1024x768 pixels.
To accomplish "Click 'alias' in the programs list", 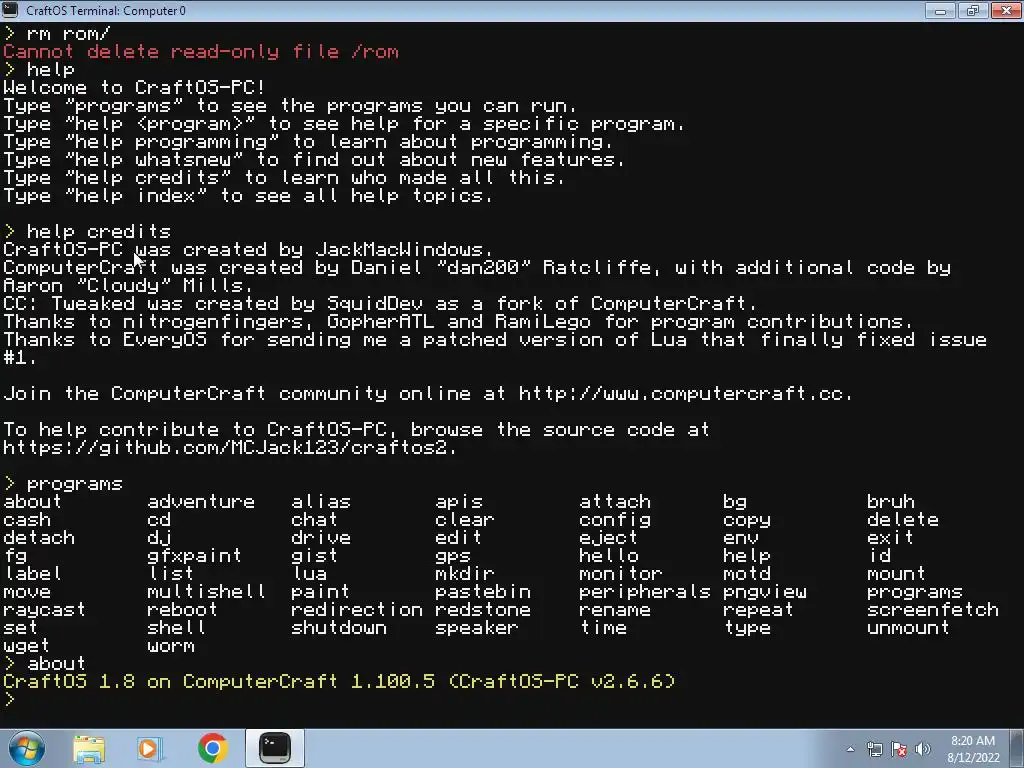I will click(321, 502).
